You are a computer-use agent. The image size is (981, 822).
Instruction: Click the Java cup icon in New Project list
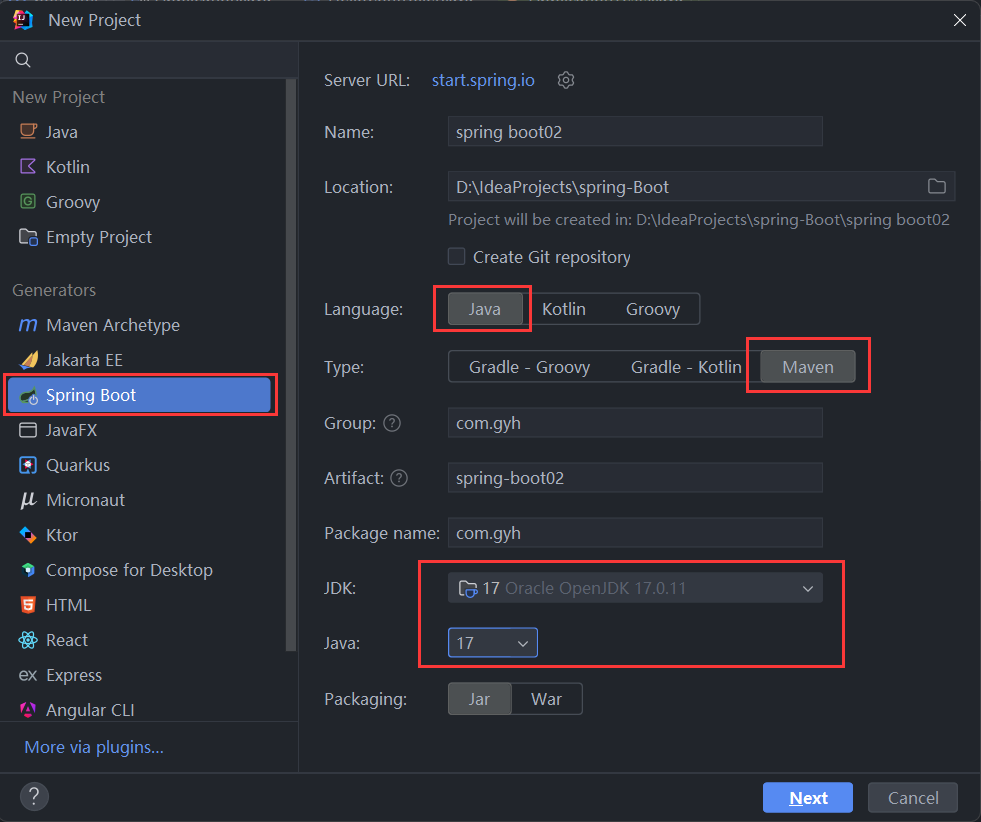tap(28, 131)
